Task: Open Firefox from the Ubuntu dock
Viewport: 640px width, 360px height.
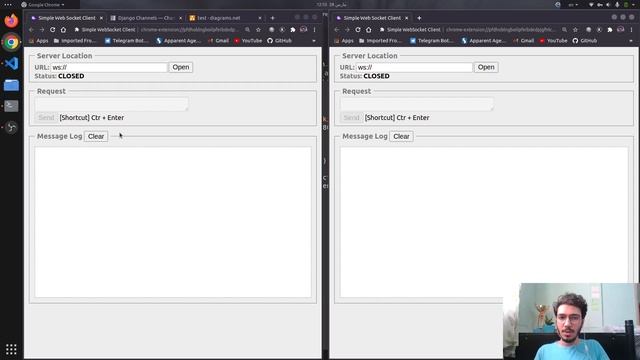Action: [11, 20]
